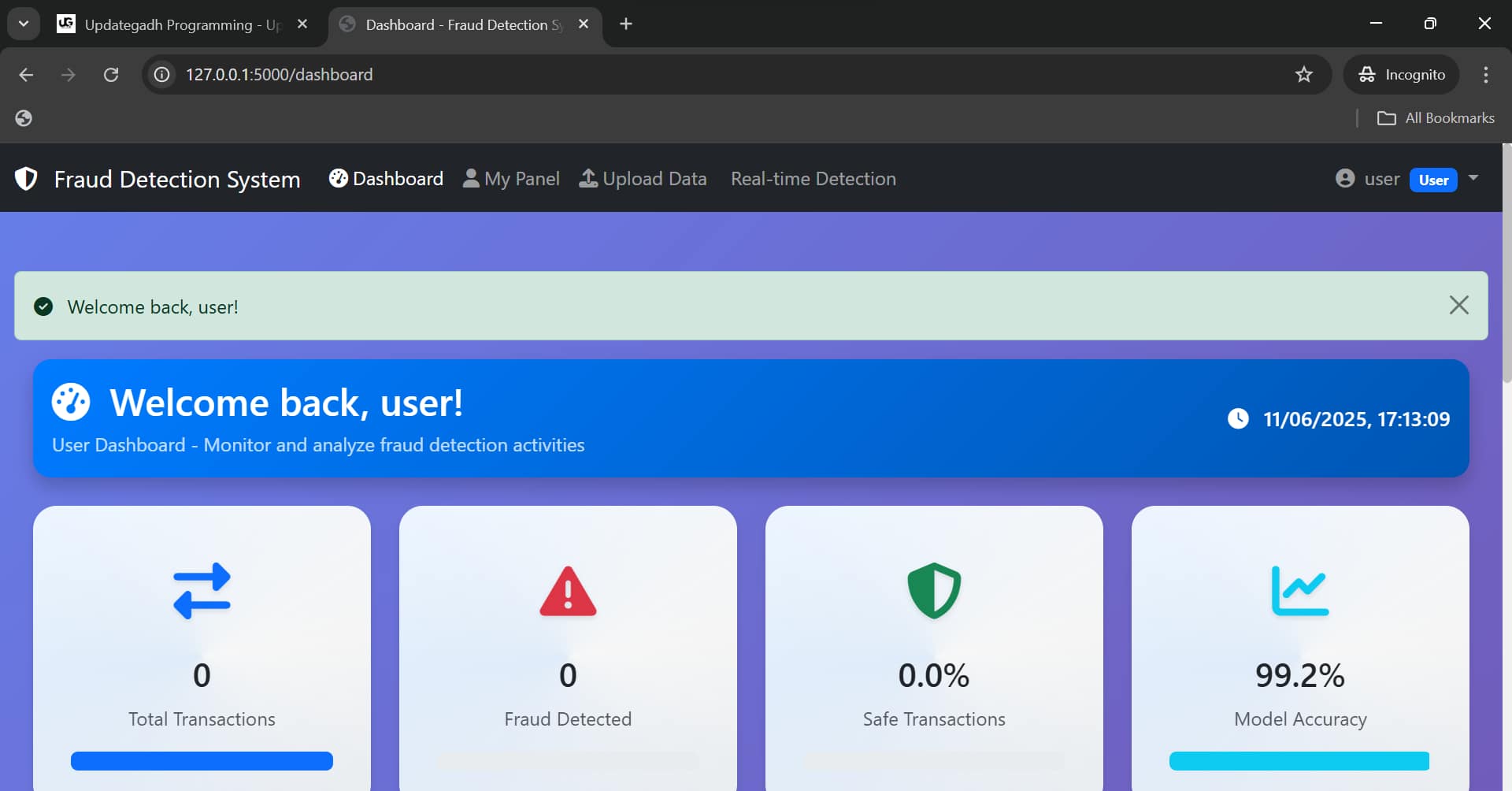Open the My Panel nav item
Screen dimensions: 1512x791
pos(511,179)
